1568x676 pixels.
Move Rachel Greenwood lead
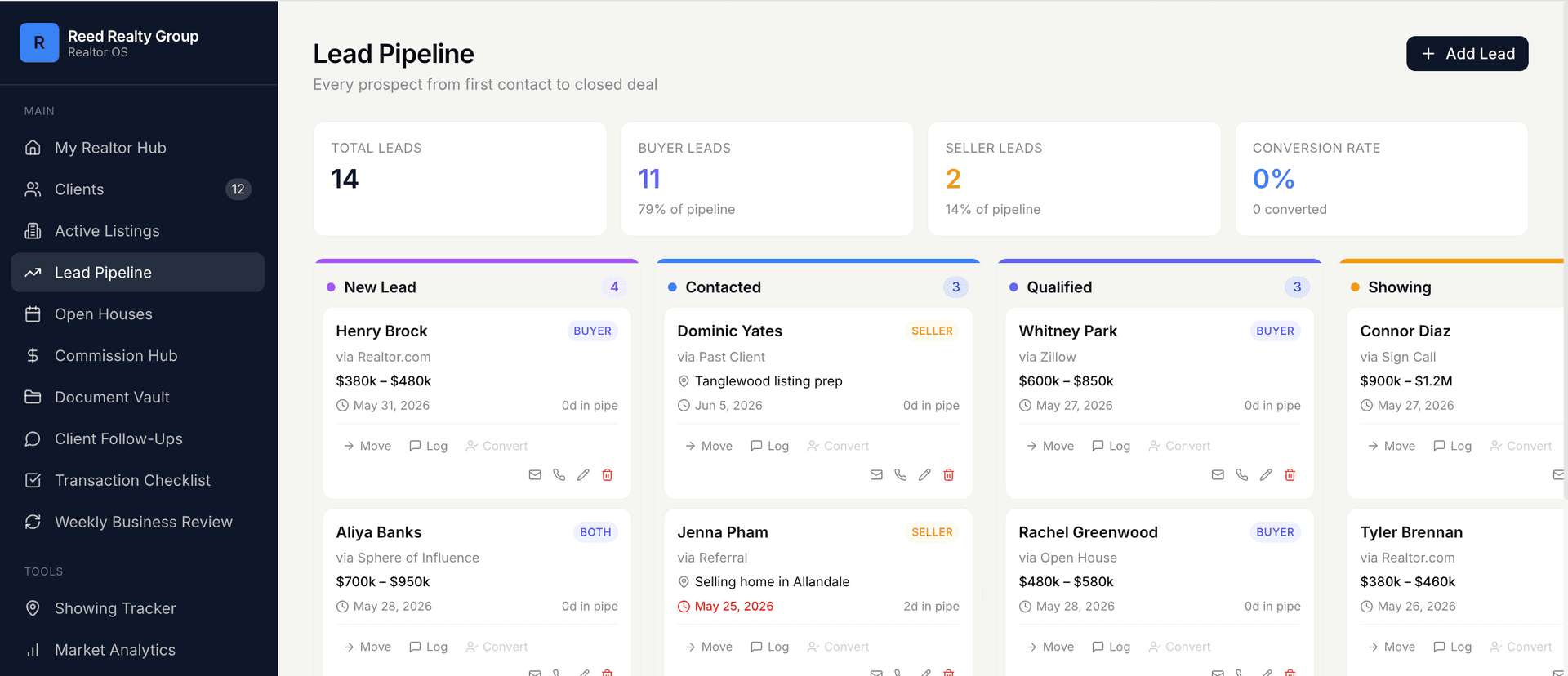point(1050,647)
